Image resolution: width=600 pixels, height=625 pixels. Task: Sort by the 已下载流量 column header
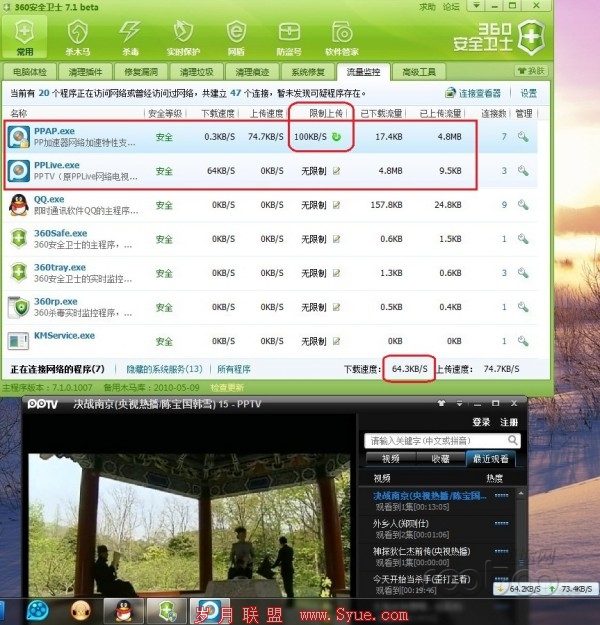tap(381, 114)
